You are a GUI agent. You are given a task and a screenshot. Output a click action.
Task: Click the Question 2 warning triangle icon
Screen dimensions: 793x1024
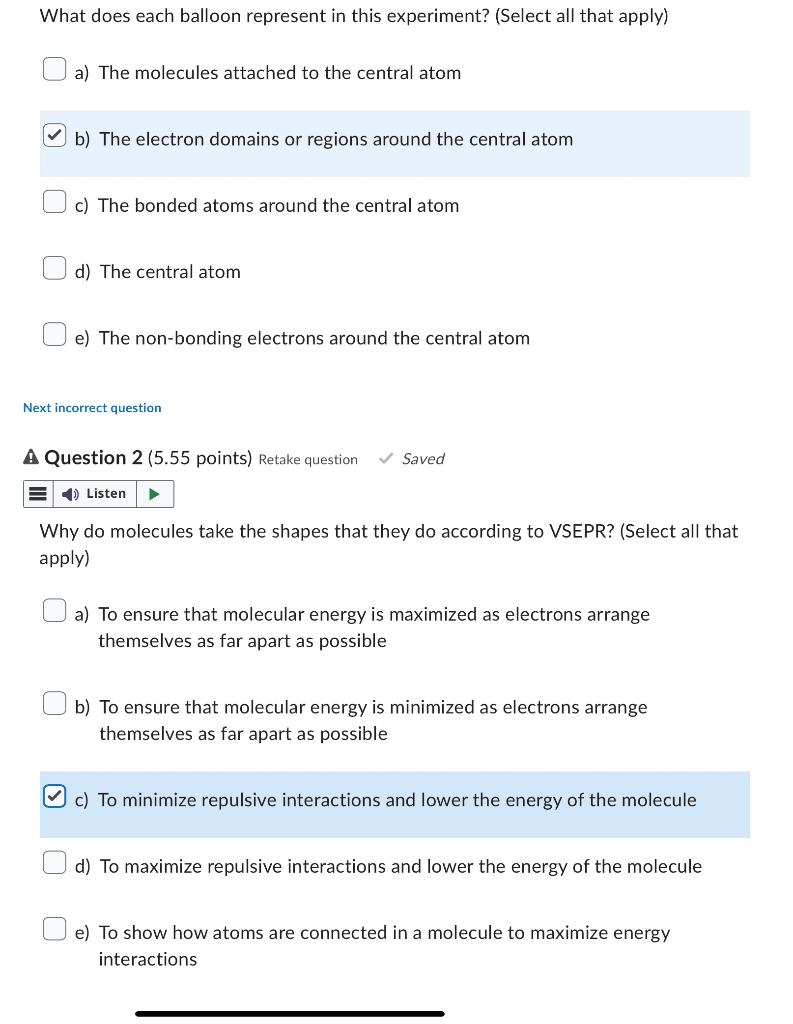(31, 457)
